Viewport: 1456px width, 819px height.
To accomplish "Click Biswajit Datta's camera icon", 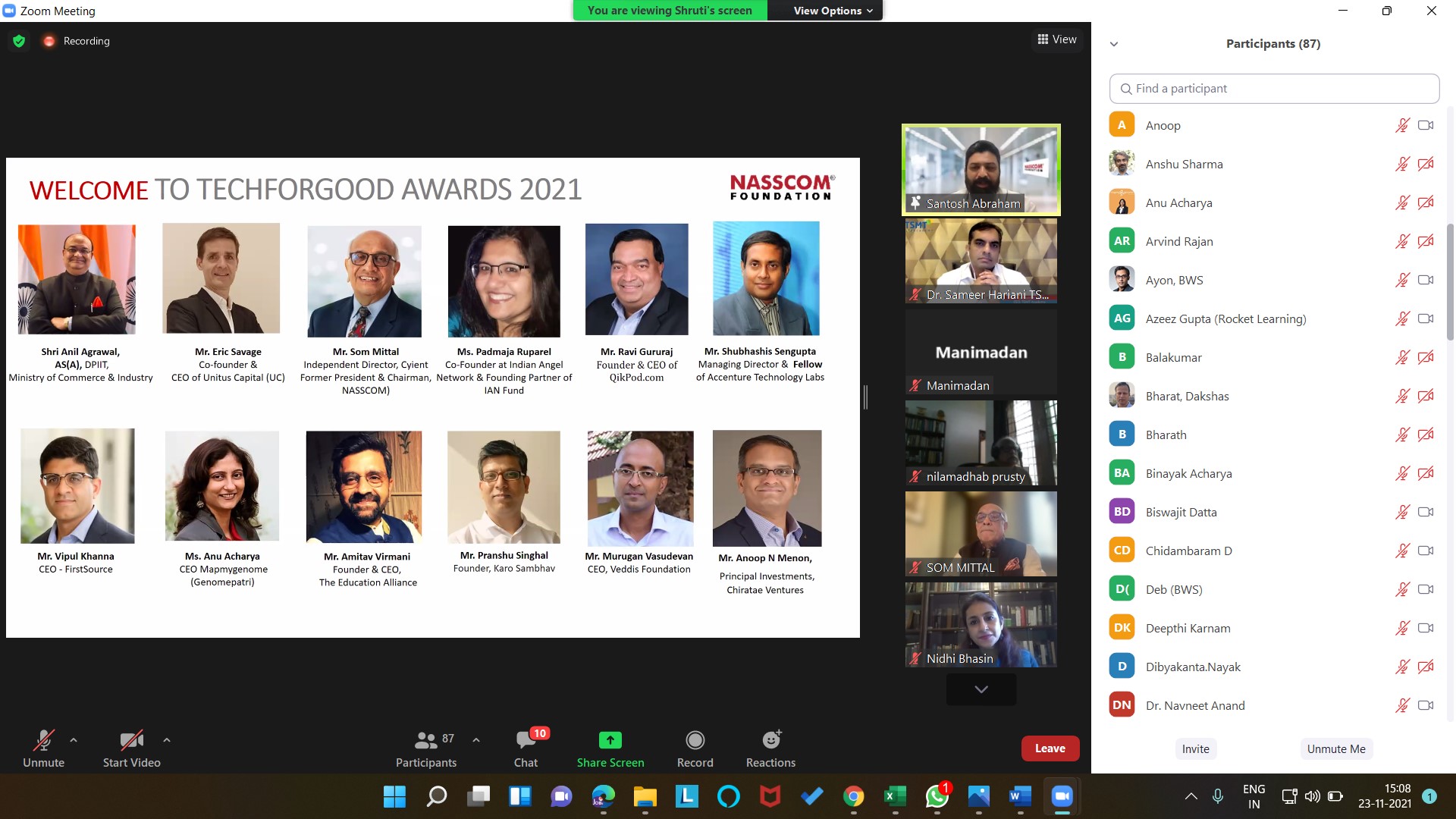I will [1426, 512].
